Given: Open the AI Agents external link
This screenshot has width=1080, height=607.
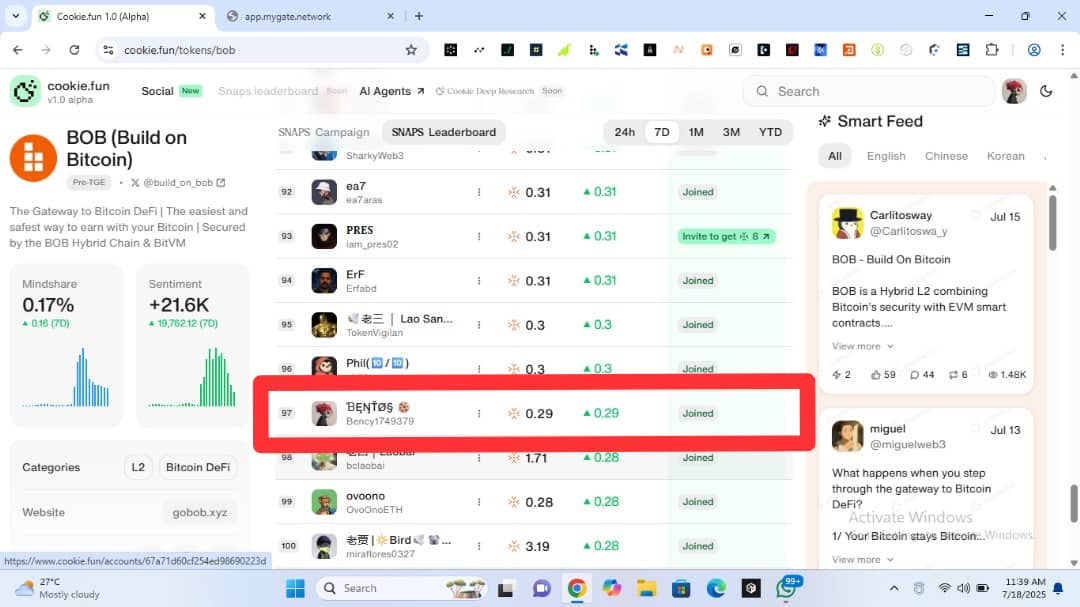Looking at the screenshot, I should pyautogui.click(x=392, y=91).
